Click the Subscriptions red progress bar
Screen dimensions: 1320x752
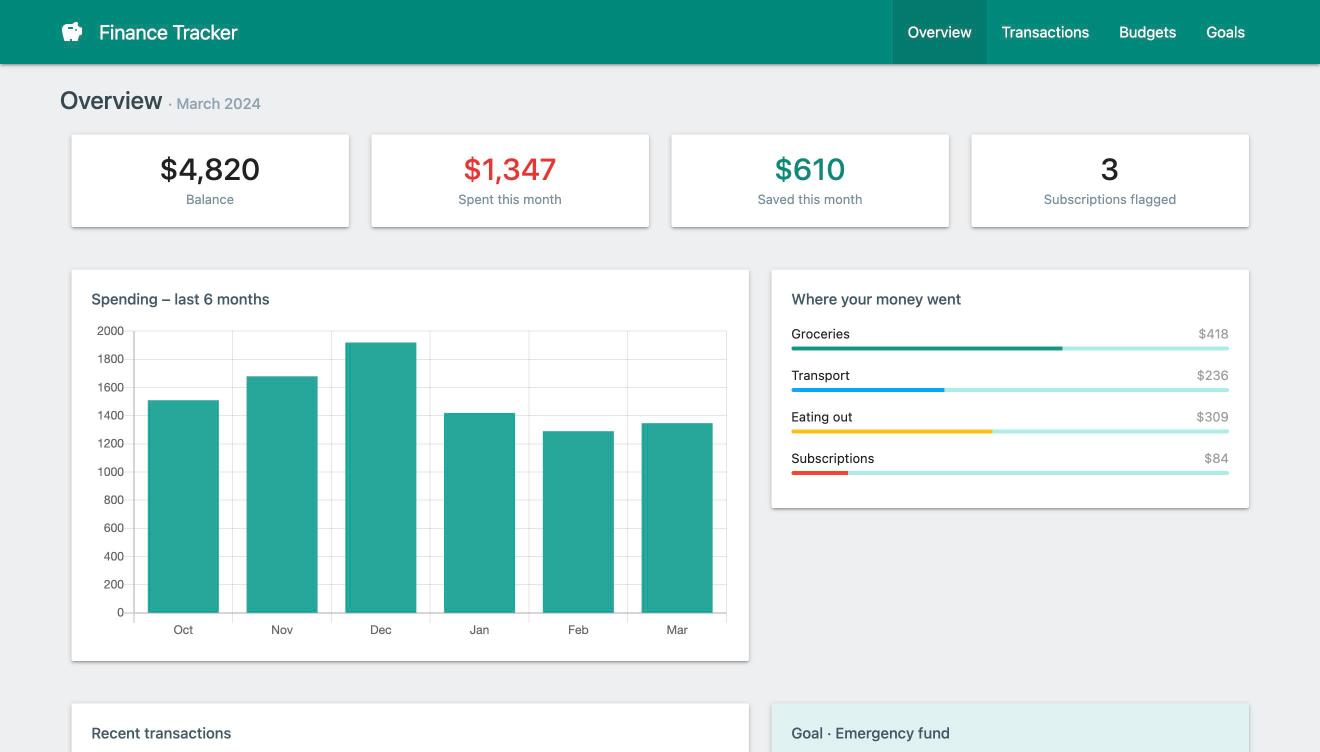[x=820, y=473]
